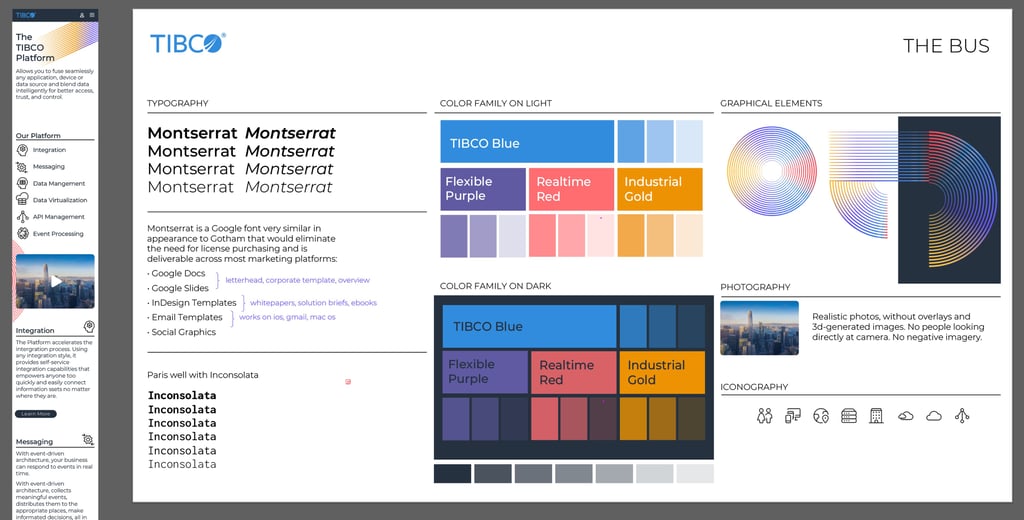Click the Learn More button
The width and height of the screenshot is (1024, 520).
pos(36,414)
